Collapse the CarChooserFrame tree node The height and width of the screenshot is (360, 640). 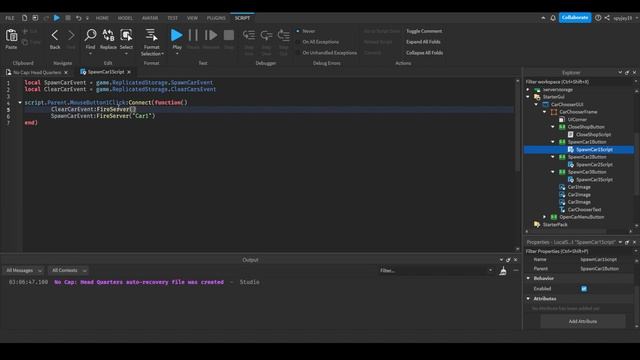coord(545,112)
